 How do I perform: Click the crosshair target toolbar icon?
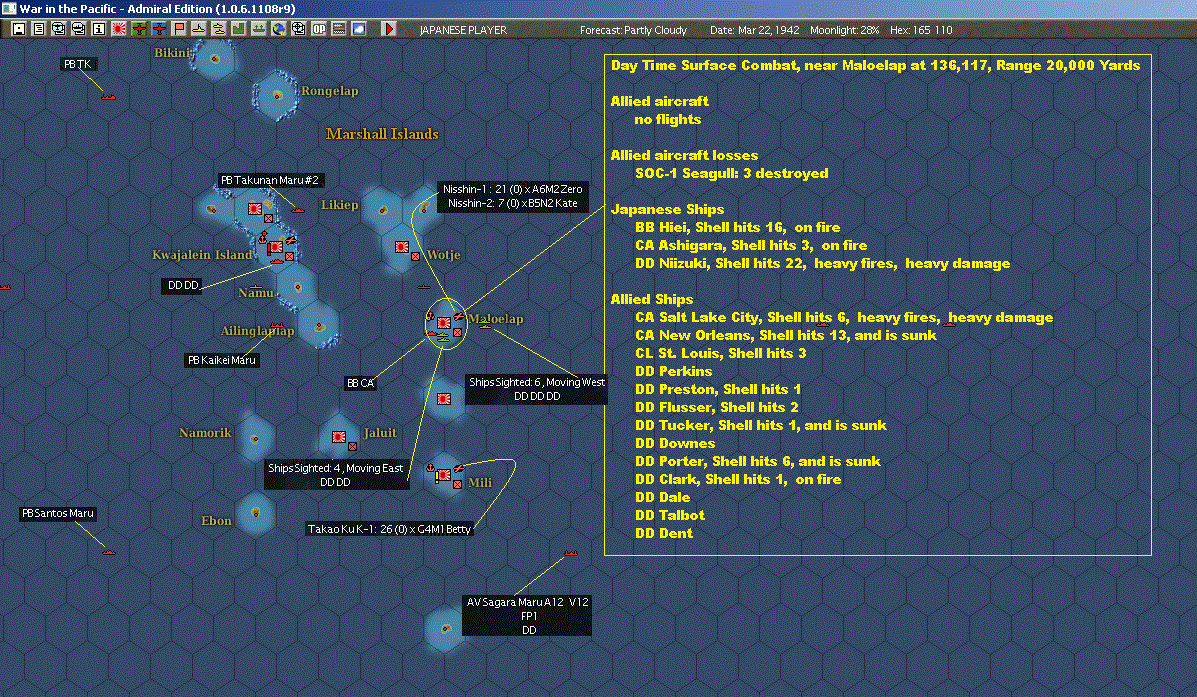pyautogui.click(x=298, y=29)
